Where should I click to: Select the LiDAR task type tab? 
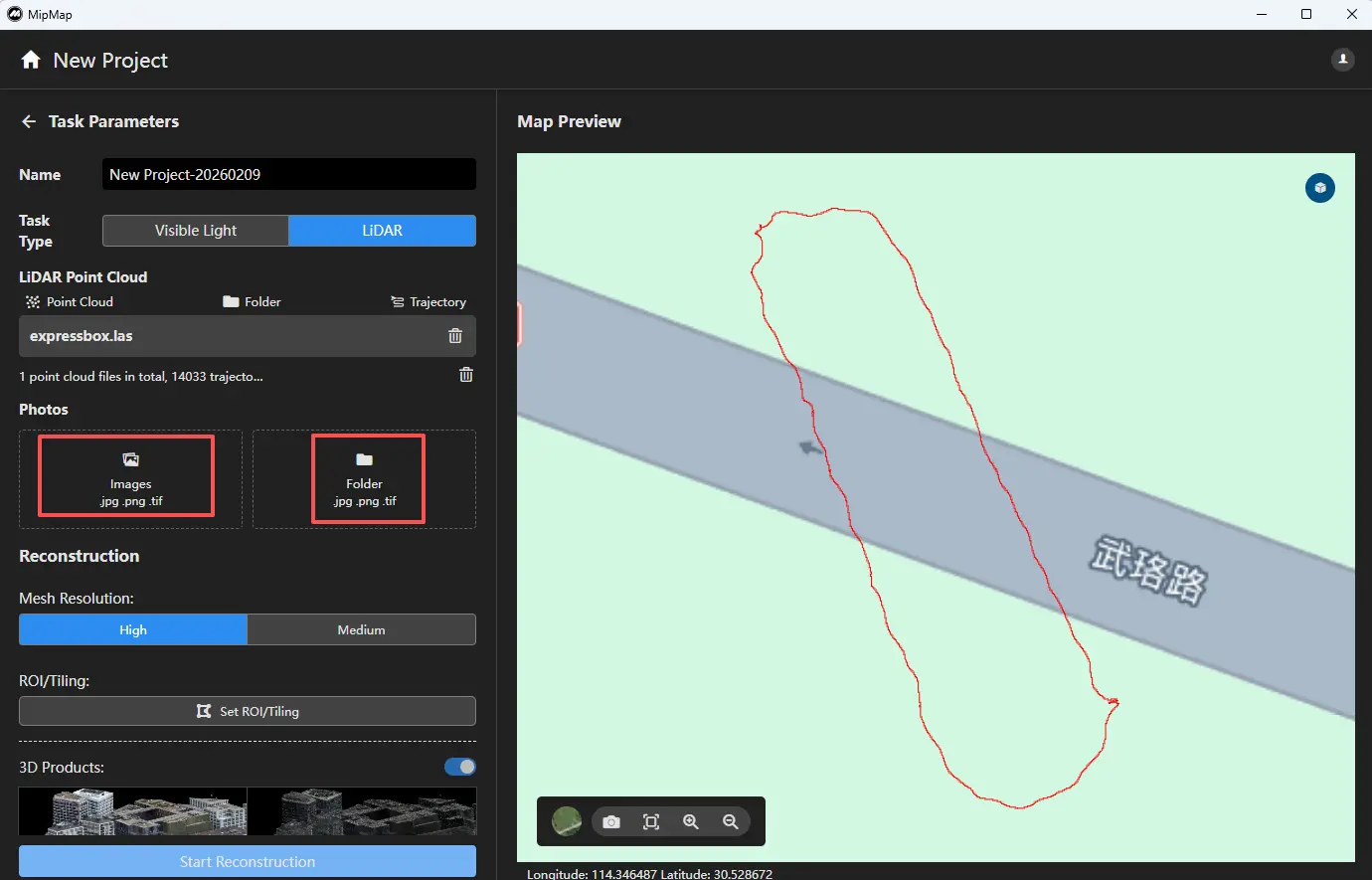[382, 231]
